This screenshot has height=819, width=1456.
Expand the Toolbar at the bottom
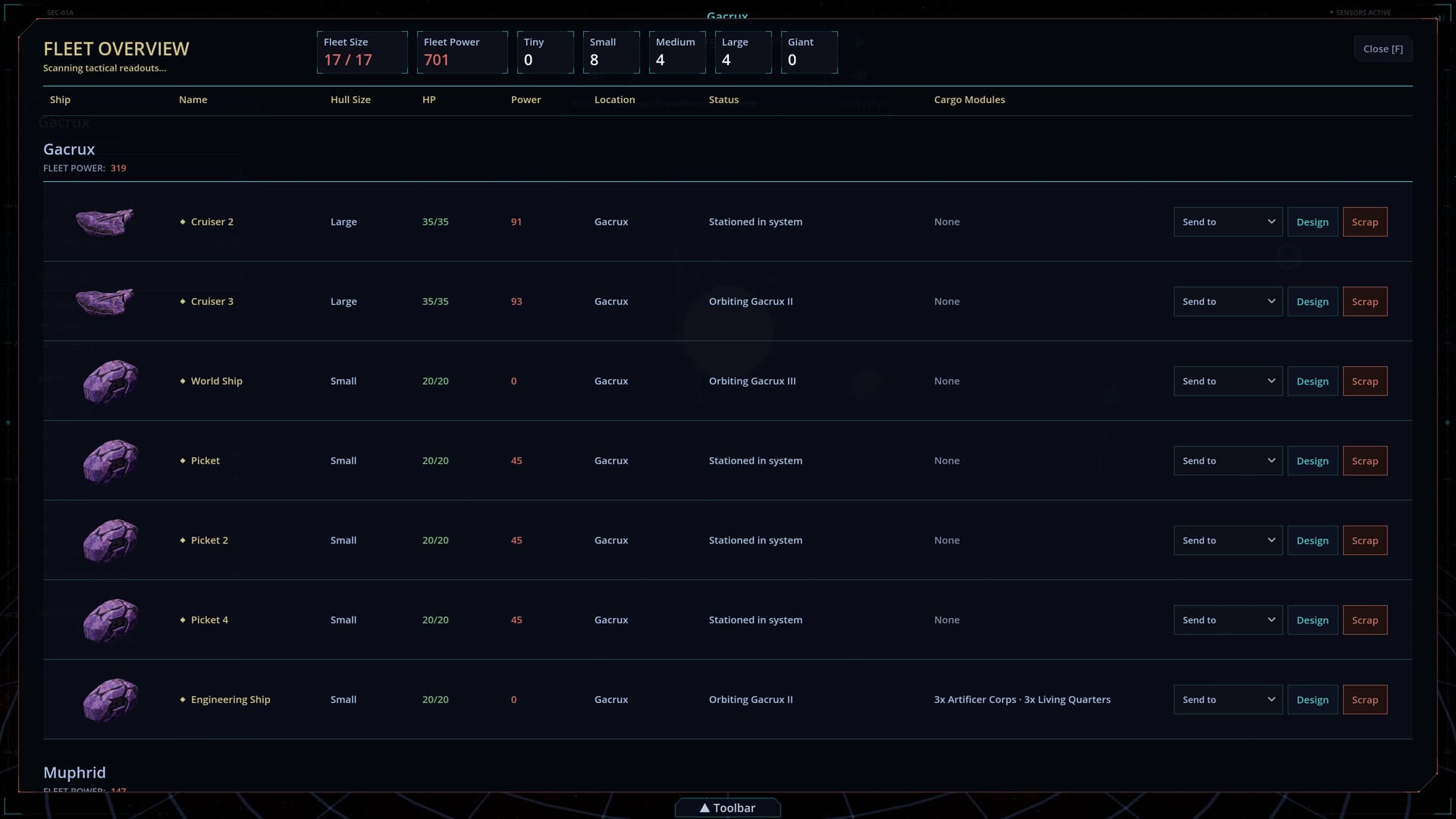pos(727,808)
